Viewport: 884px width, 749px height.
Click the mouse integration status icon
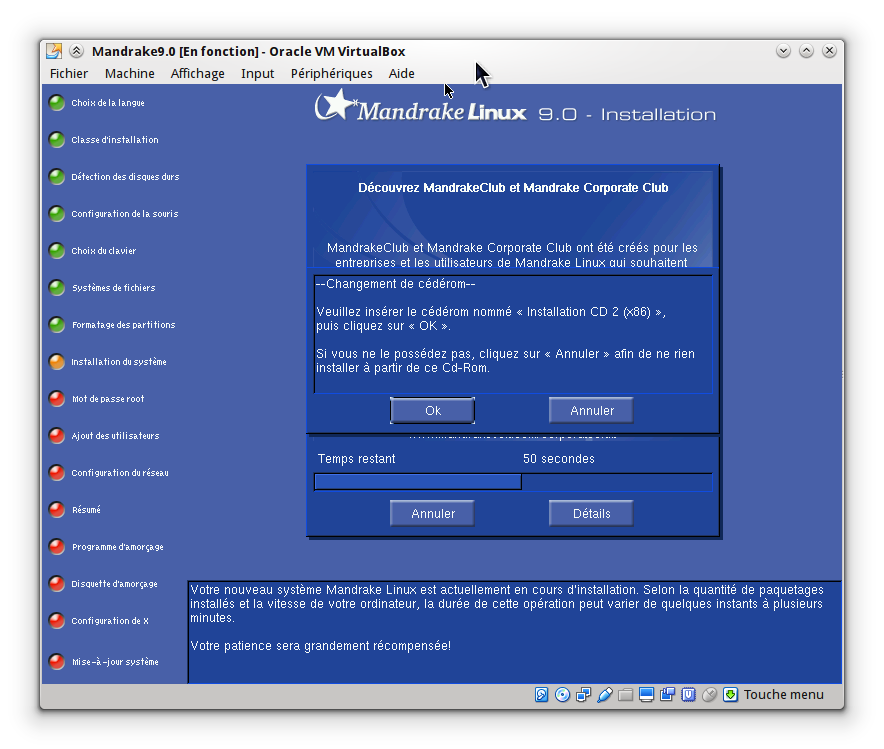click(x=709, y=695)
